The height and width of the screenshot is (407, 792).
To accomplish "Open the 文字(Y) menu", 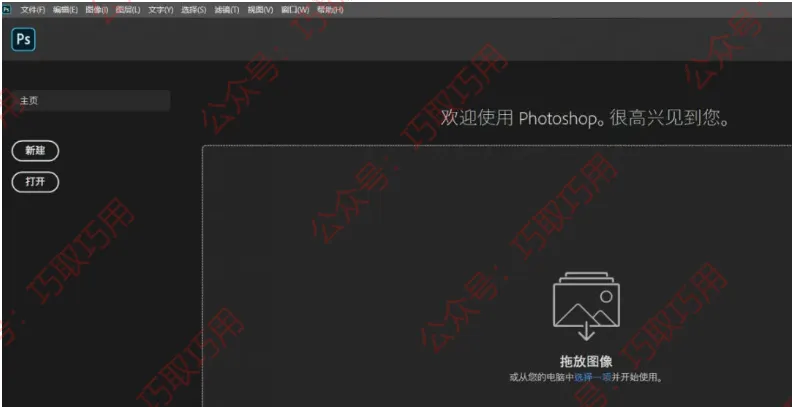I will tap(161, 10).
